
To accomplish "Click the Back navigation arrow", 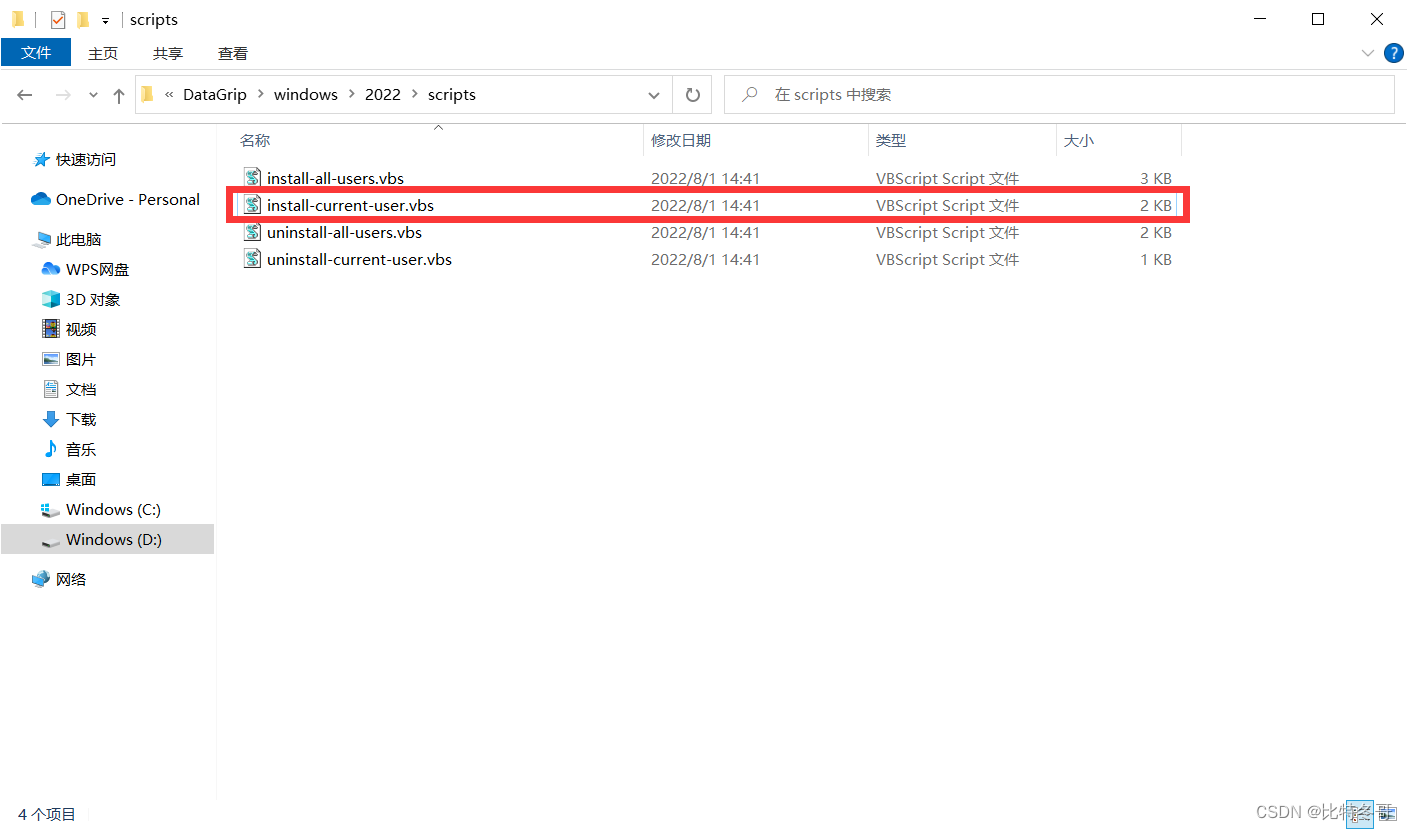I will (x=25, y=95).
